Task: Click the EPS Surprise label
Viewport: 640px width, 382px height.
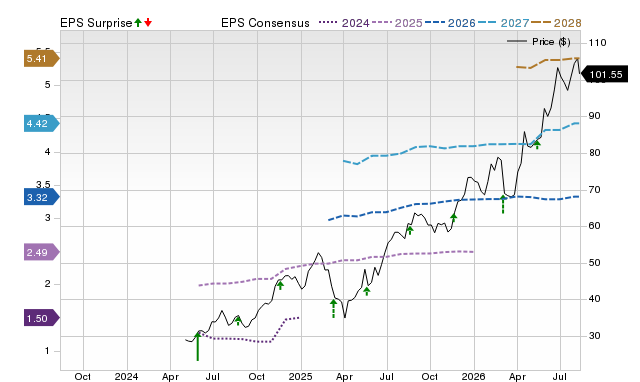Action: tap(96, 23)
